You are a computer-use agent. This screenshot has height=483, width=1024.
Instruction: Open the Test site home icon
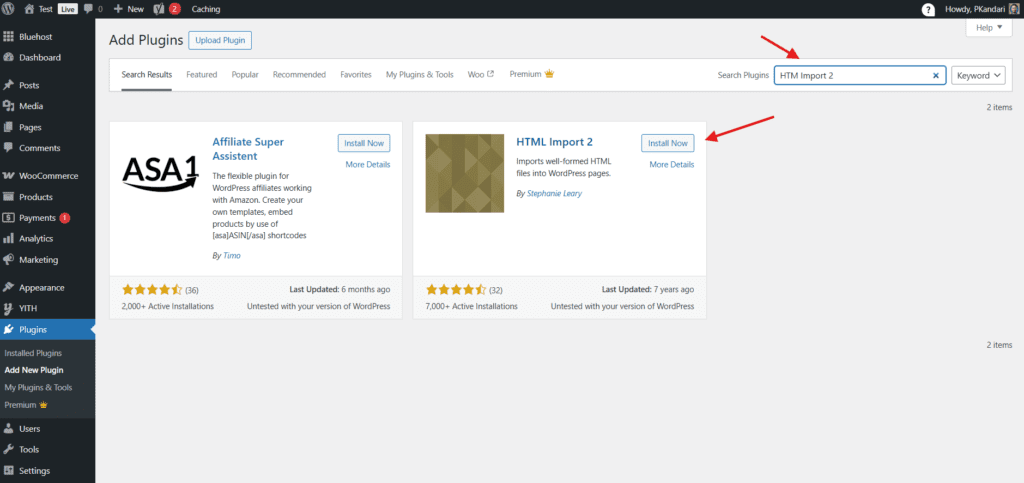28,9
